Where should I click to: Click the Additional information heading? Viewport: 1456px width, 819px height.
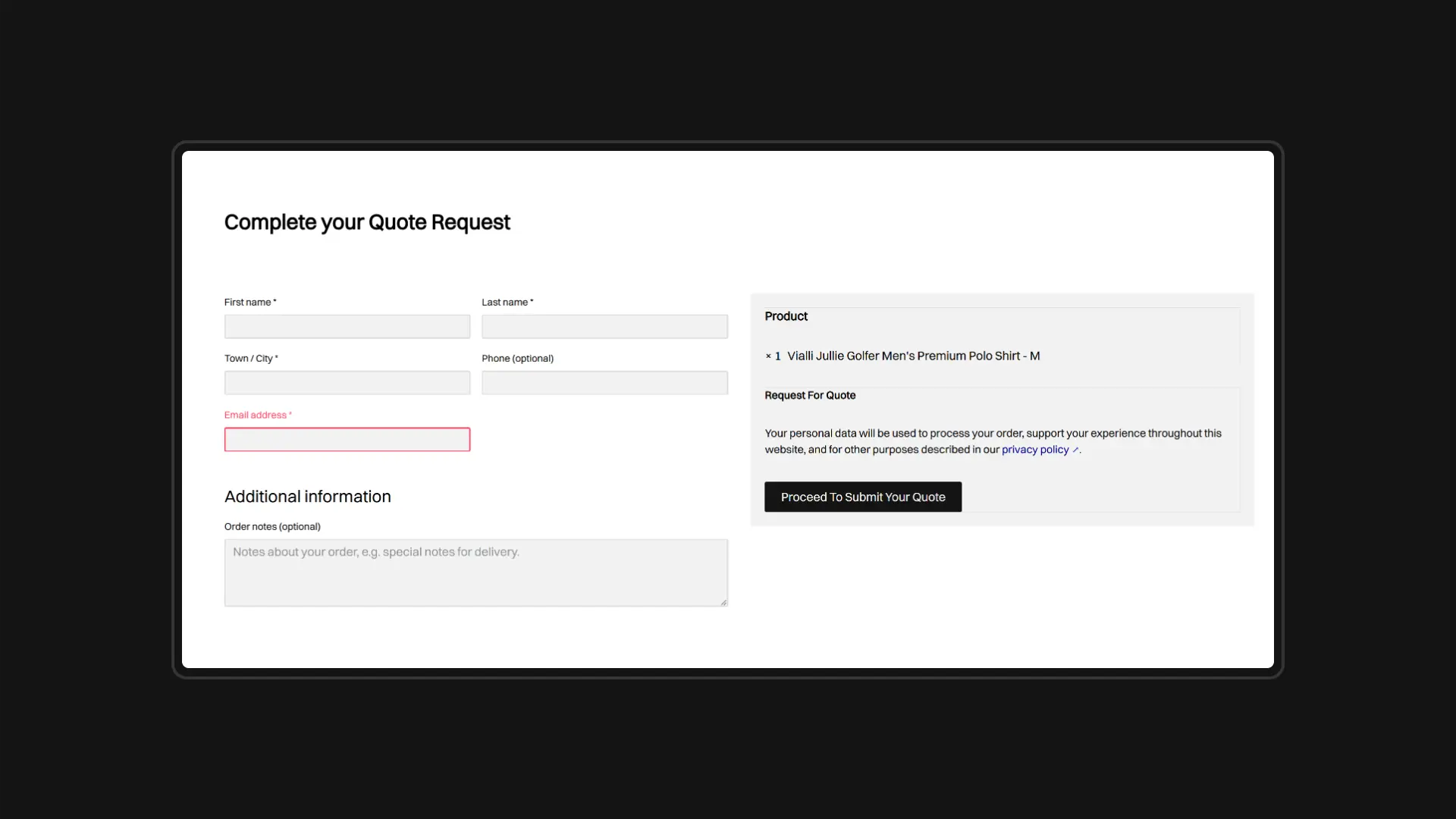point(308,497)
